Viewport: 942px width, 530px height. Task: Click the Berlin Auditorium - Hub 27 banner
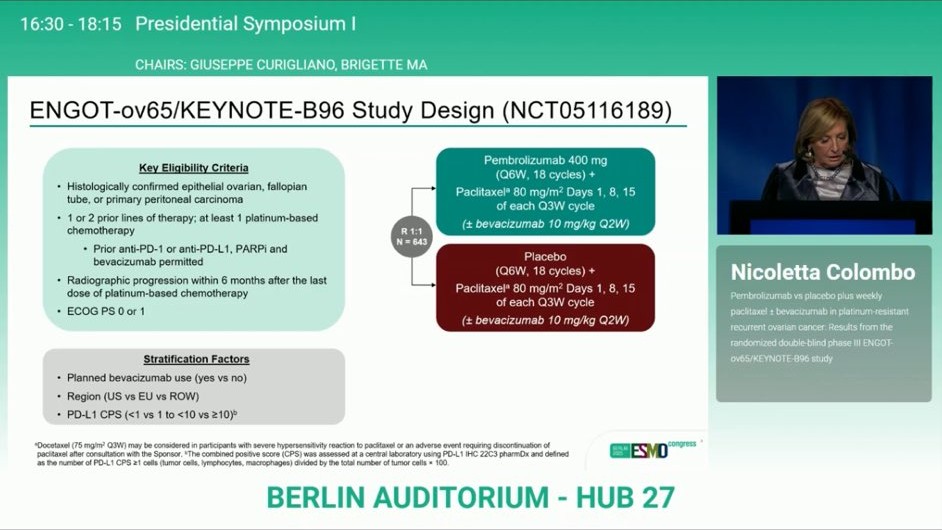click(x=470, y=497)
